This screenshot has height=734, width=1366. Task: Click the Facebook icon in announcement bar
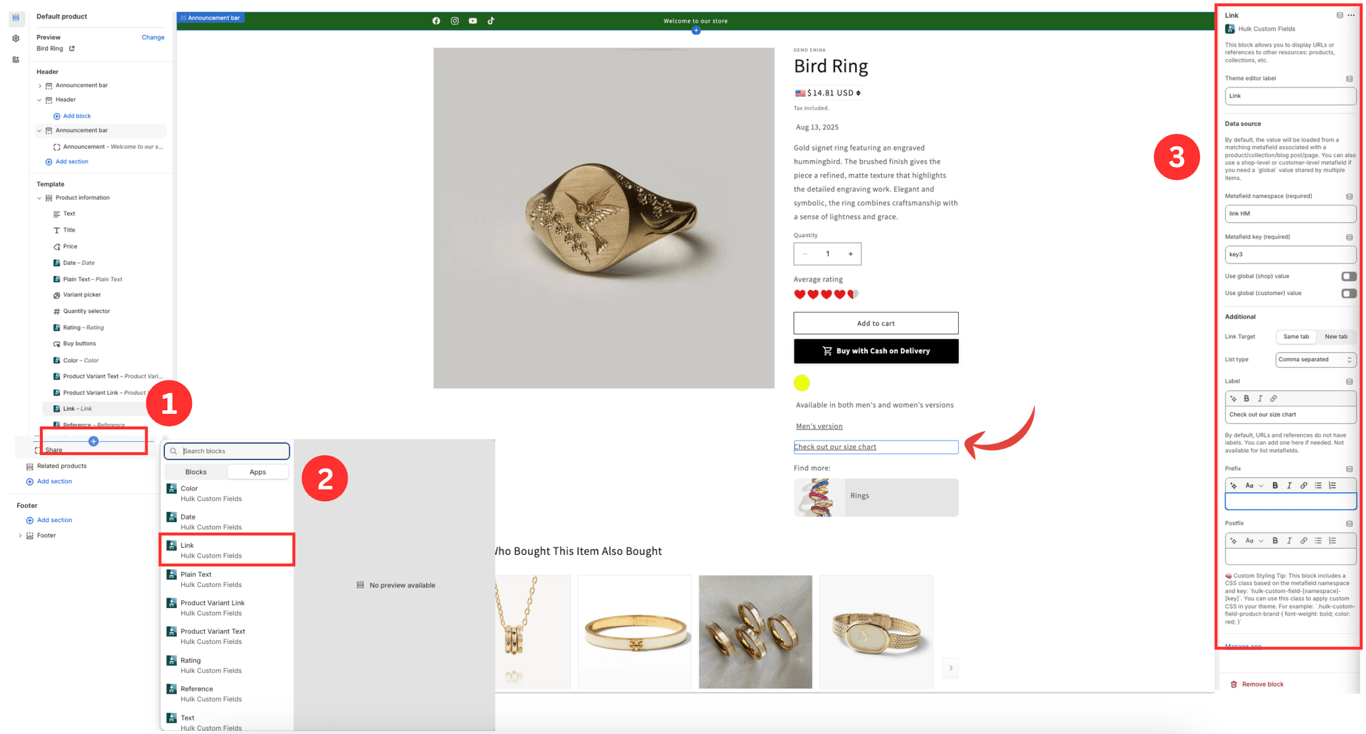[436, 20]
